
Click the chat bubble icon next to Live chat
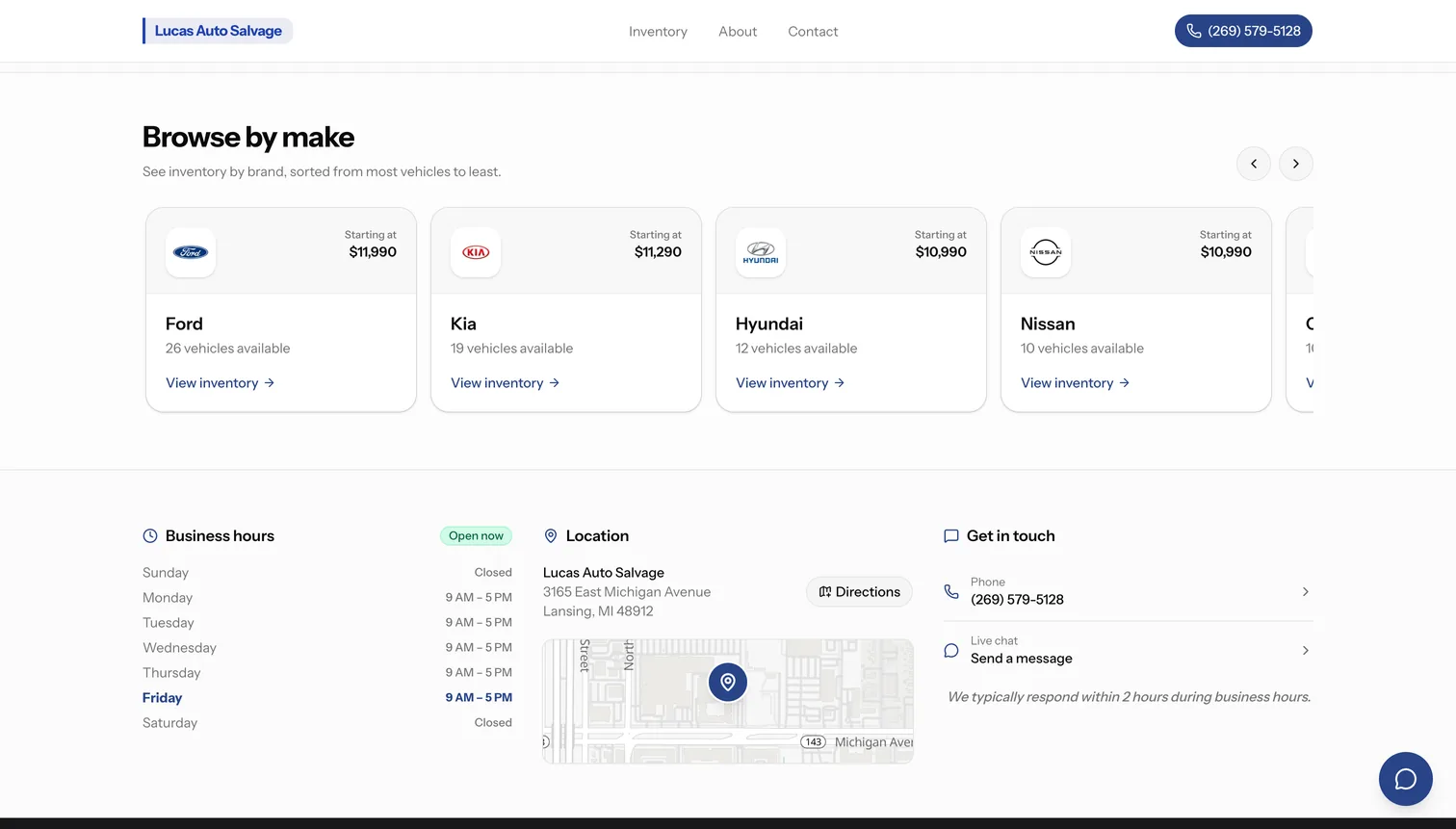951,651
